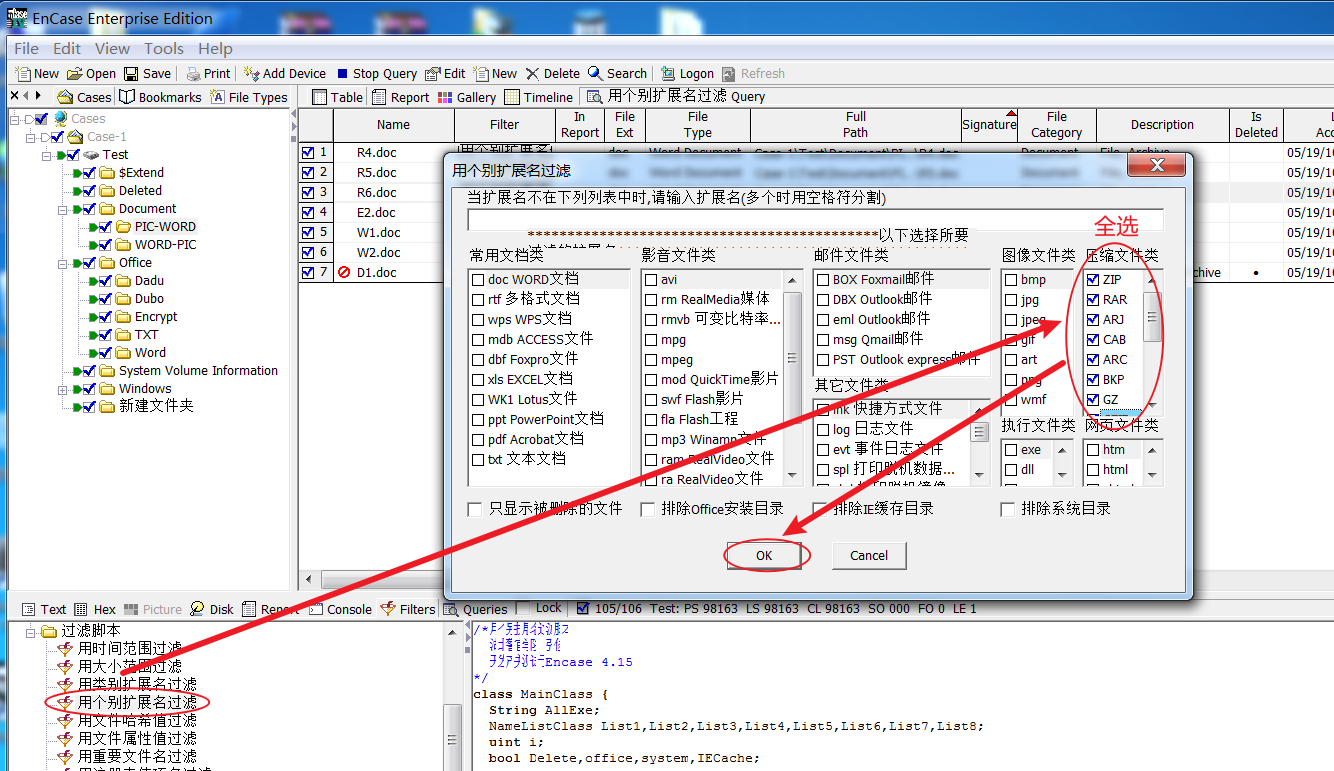Click Add Device in toolbar
1334x771 pixels.
coord(285,74)
